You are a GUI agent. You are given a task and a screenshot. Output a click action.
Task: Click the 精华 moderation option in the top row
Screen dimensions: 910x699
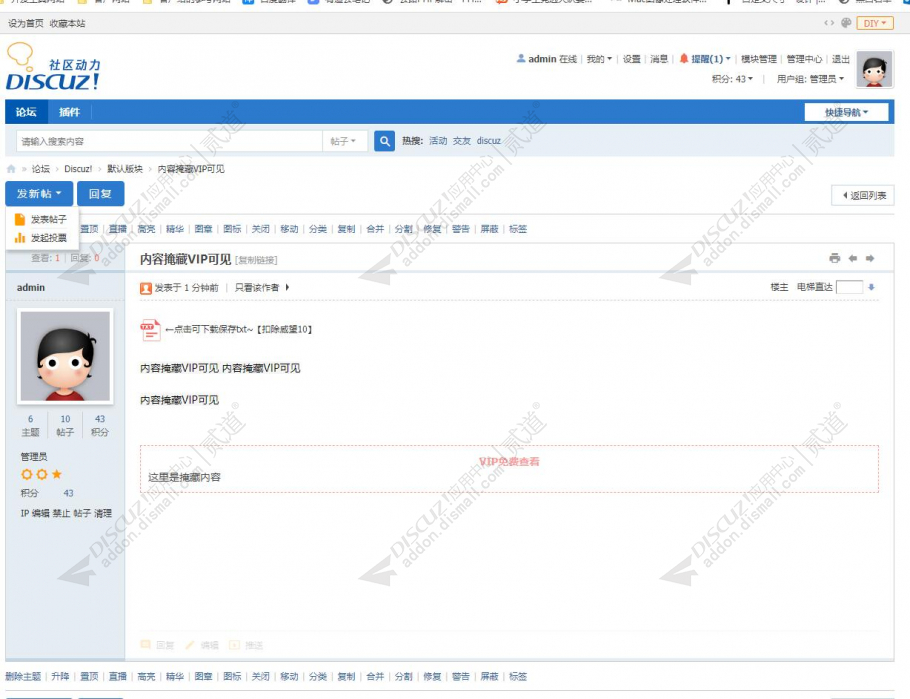(175, 229)
